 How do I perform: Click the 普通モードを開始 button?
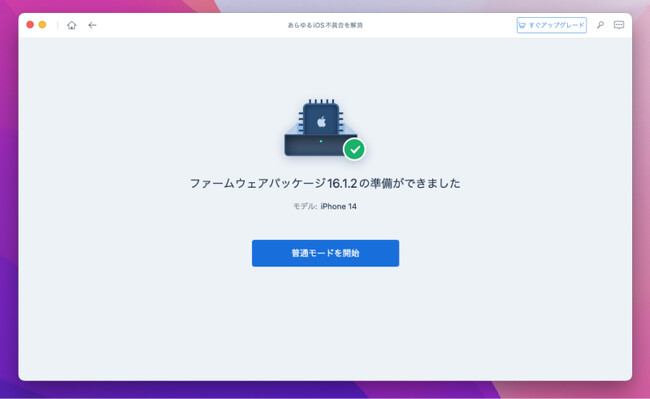[325, 253]
